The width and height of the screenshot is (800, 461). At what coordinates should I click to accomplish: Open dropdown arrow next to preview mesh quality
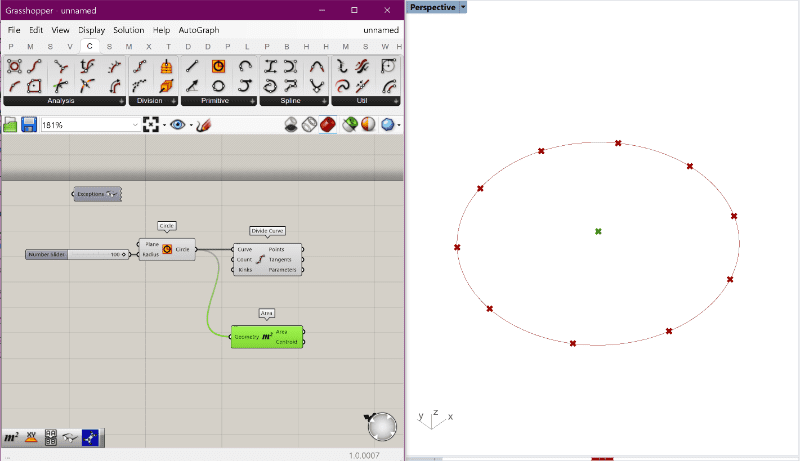[x=399, y=125]
